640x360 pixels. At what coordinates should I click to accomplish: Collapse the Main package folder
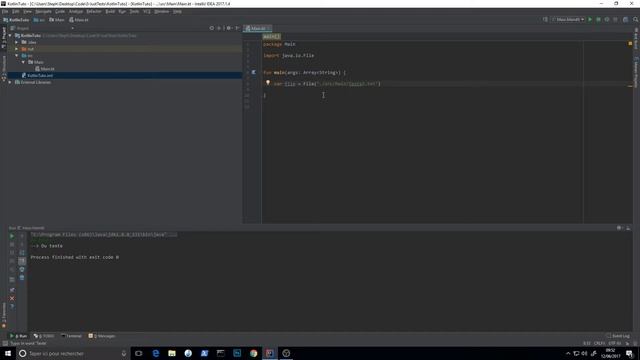[x=23, y=62]
